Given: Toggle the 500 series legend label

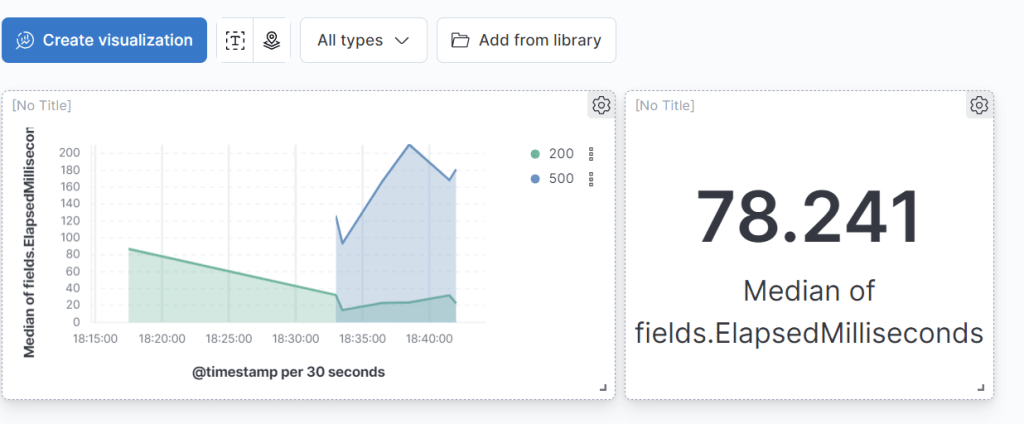Looking at the screenshot, I should 562,179.
